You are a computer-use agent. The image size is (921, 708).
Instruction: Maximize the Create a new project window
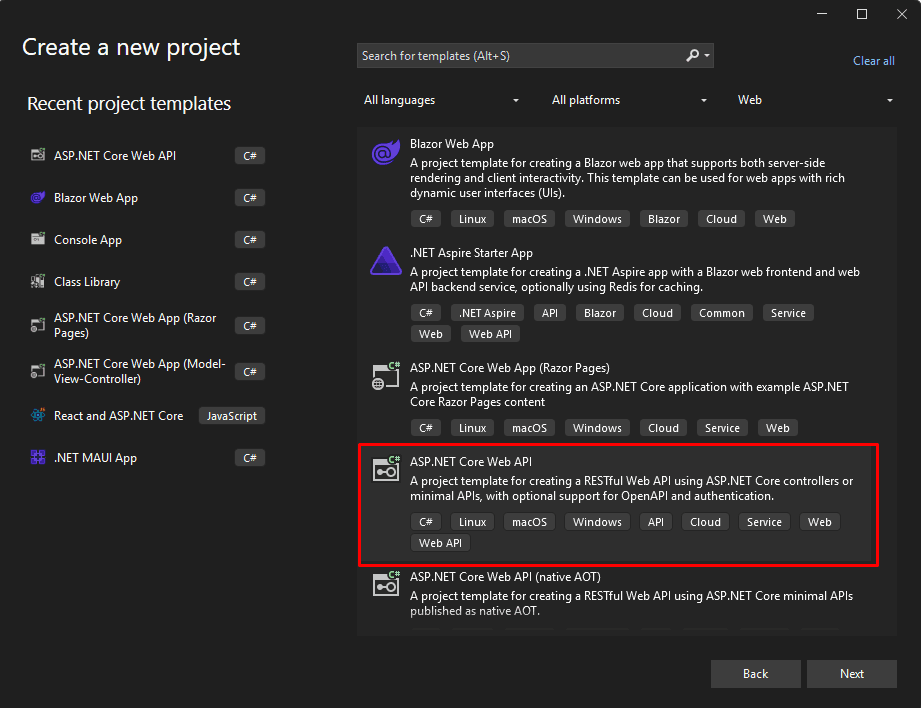[862, 14]
